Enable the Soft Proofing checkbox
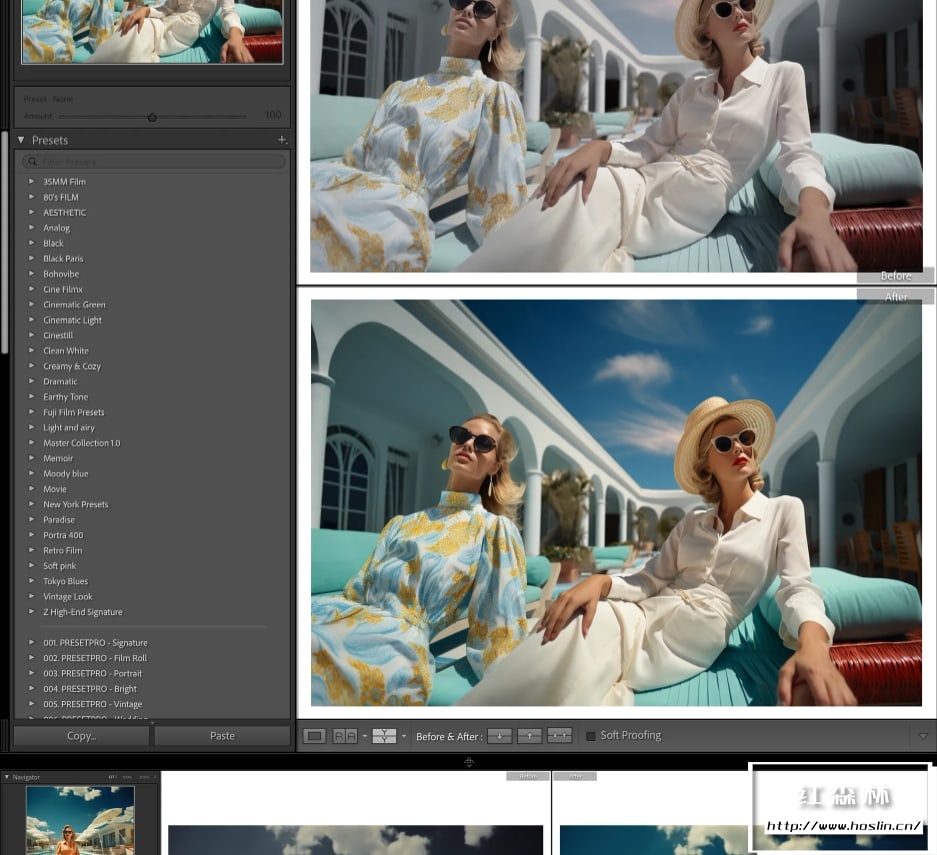This screenshot has width=937, height=855. click(x=590, y=736)
